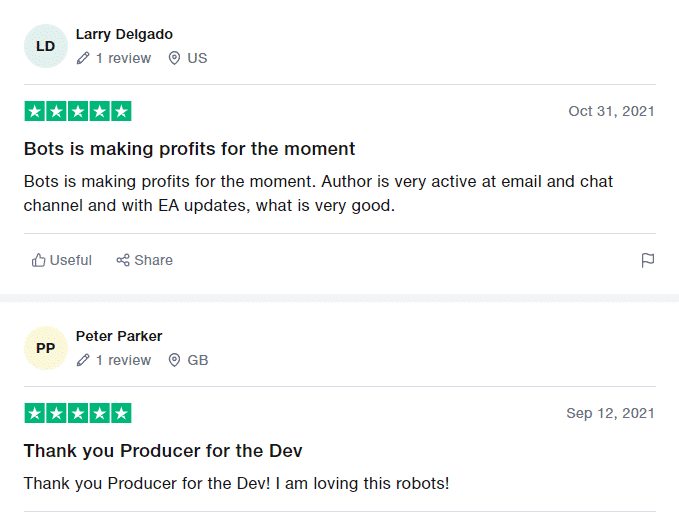This screenshot has width=679, height=512.
Task: Click the five-star rating on Peter's review
Action: (78, 413)
